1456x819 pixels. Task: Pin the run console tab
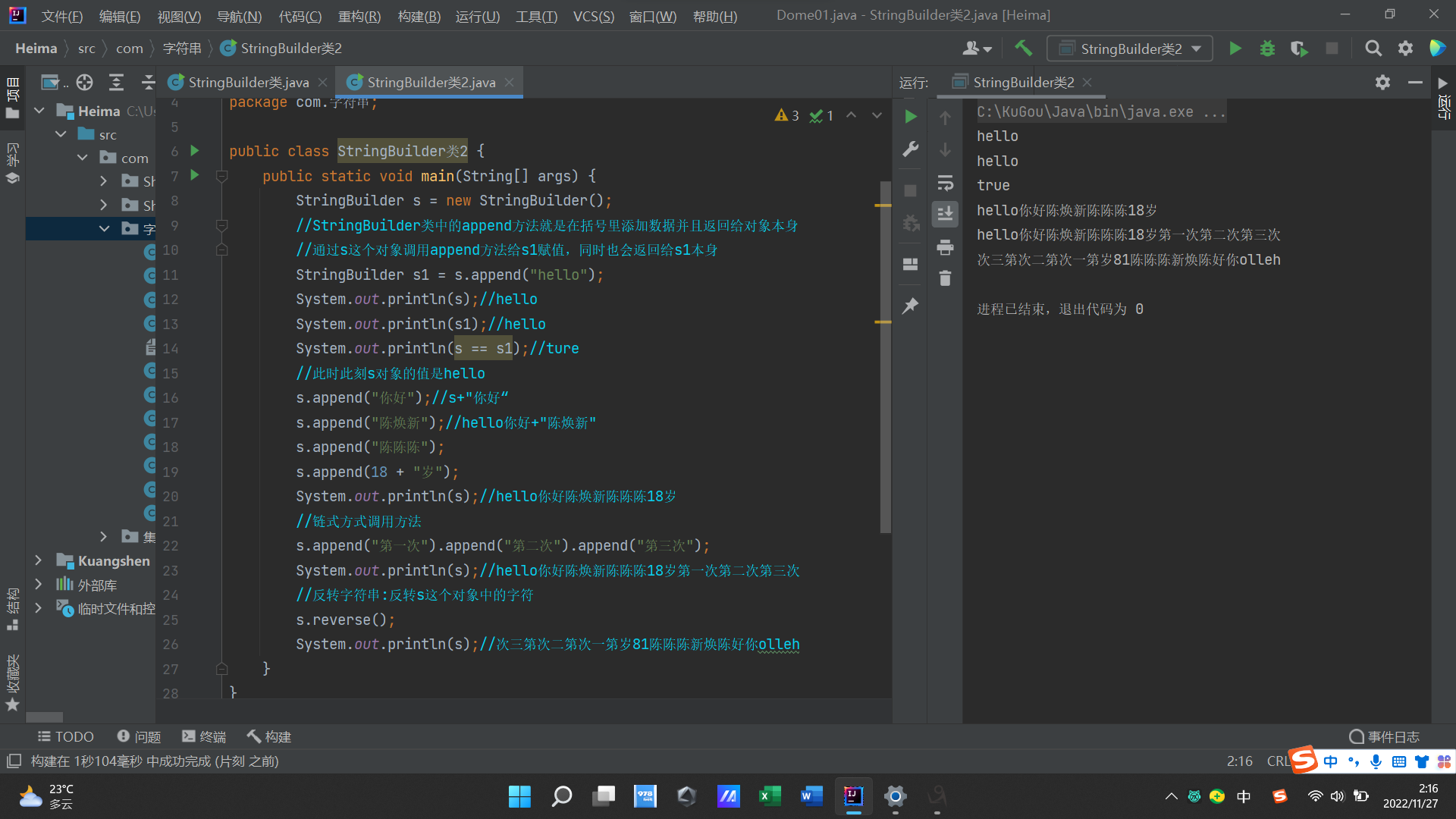(x=910, y=306)
